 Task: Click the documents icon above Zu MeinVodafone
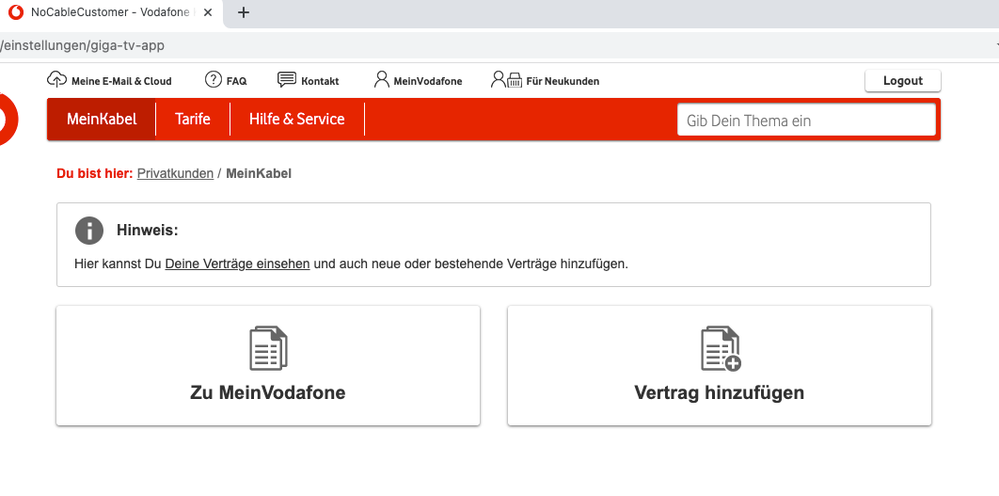click(x=268, y=348)
